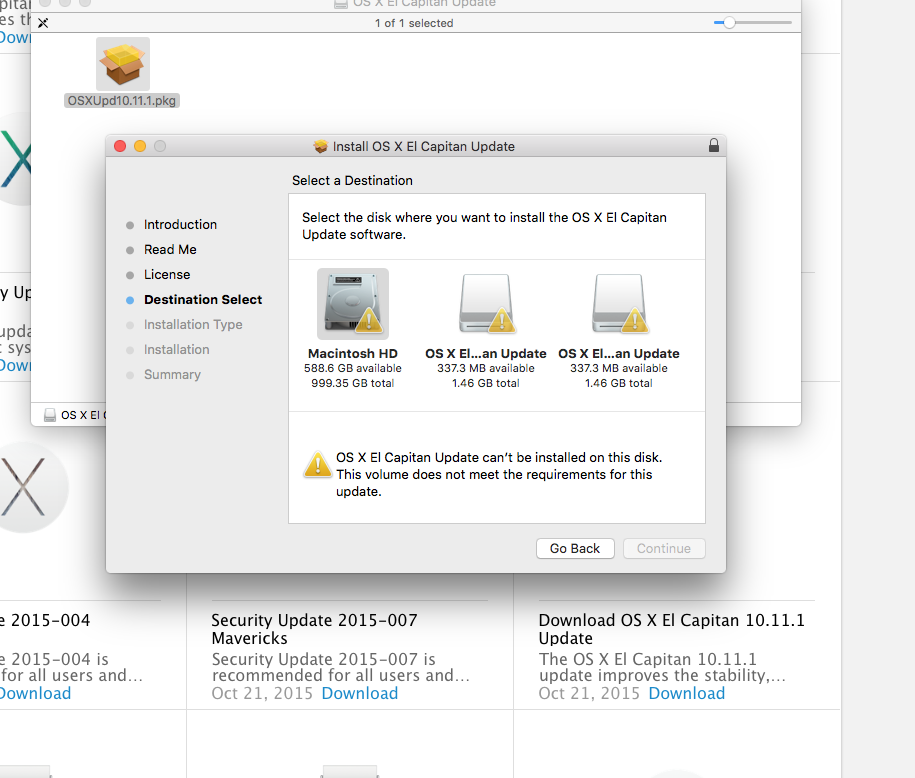
Task: Click the OS X El Capitan disk path item
Action: tap(75, 415)
